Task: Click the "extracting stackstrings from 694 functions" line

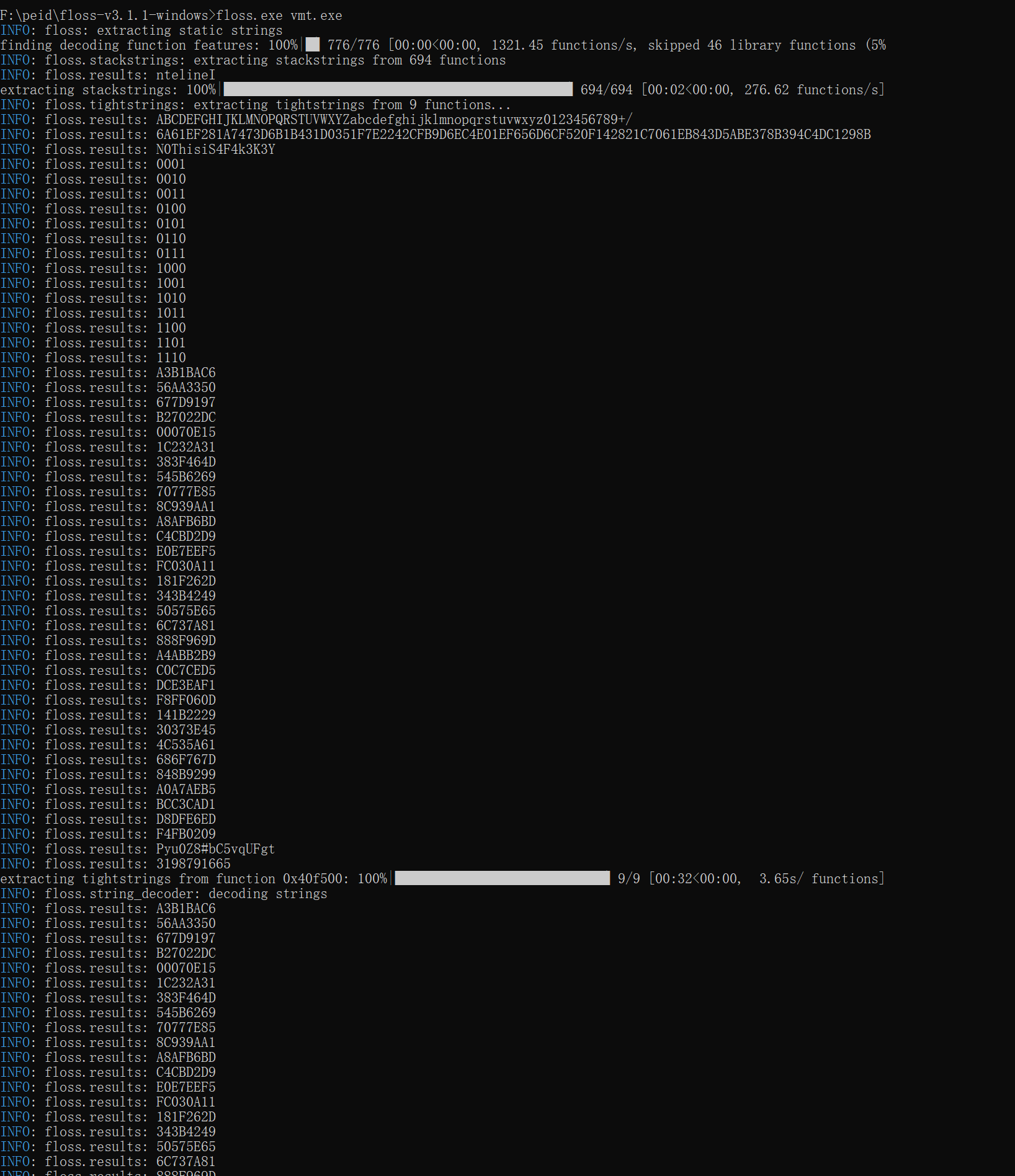Action: click(x=253, y=60)
